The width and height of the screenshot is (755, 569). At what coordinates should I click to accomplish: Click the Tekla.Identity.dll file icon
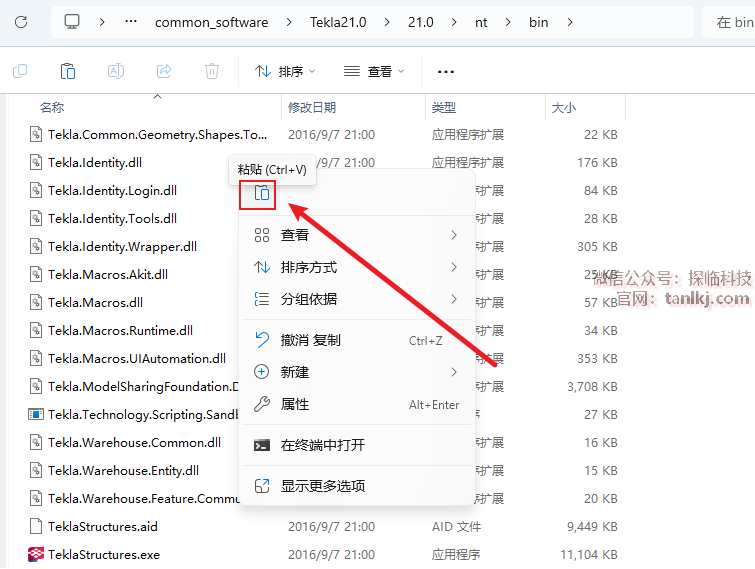[36, 163]
